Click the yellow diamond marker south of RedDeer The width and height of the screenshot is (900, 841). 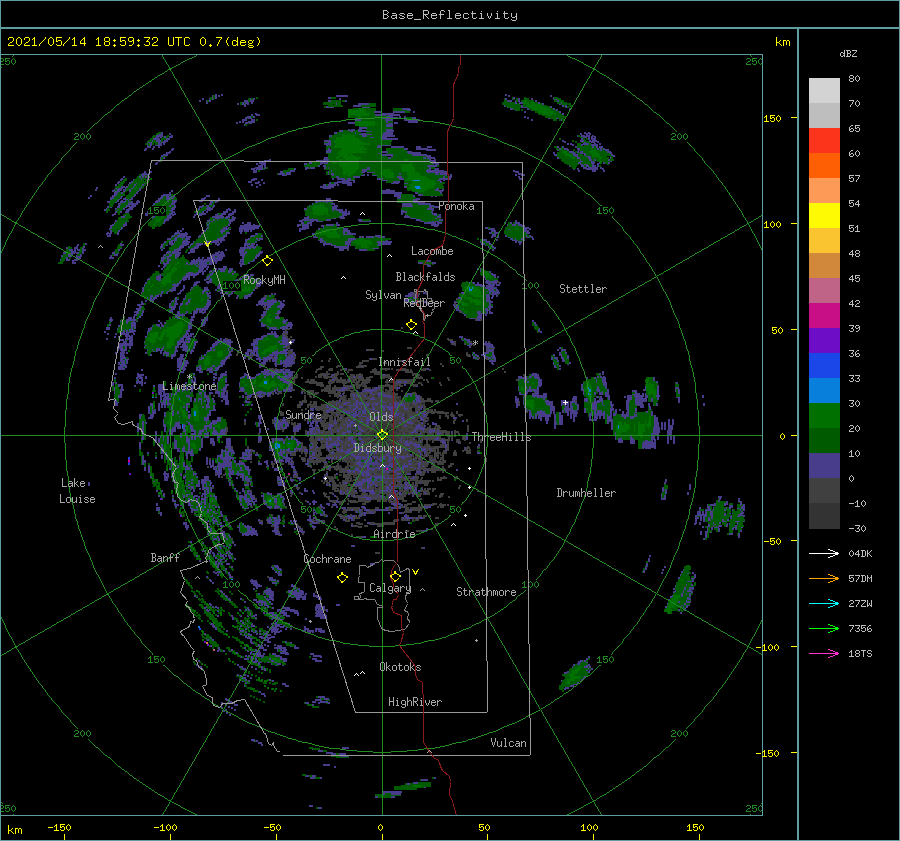point(411,325)
